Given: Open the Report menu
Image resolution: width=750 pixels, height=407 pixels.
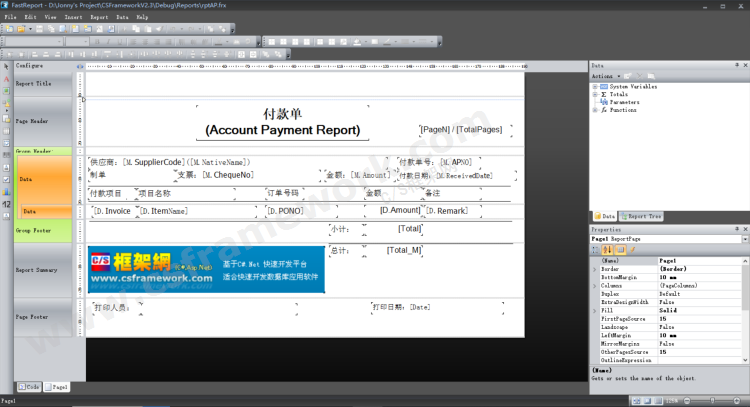Looking at the screenshot, I should [x=99, y=17].
